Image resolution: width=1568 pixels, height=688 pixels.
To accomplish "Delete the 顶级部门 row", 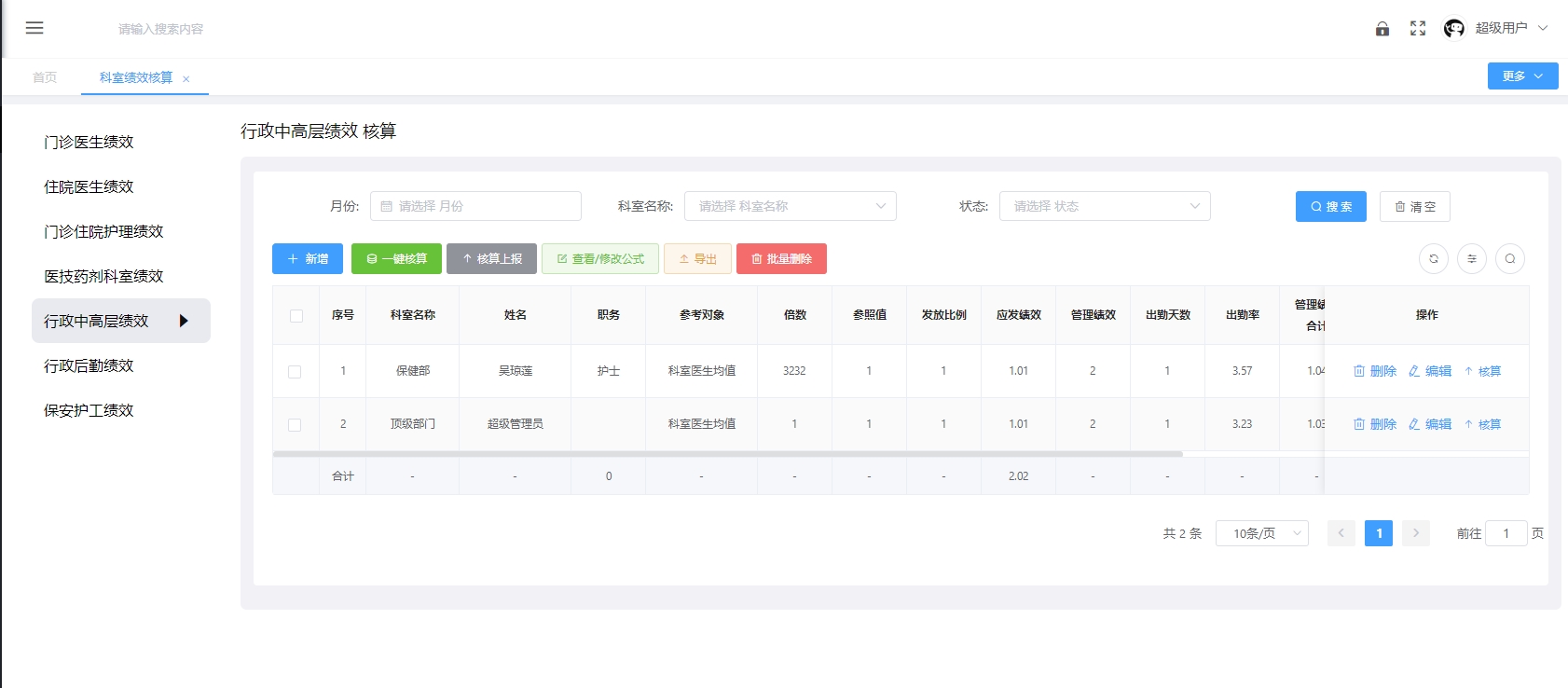I will click(x=1375, y=424).
